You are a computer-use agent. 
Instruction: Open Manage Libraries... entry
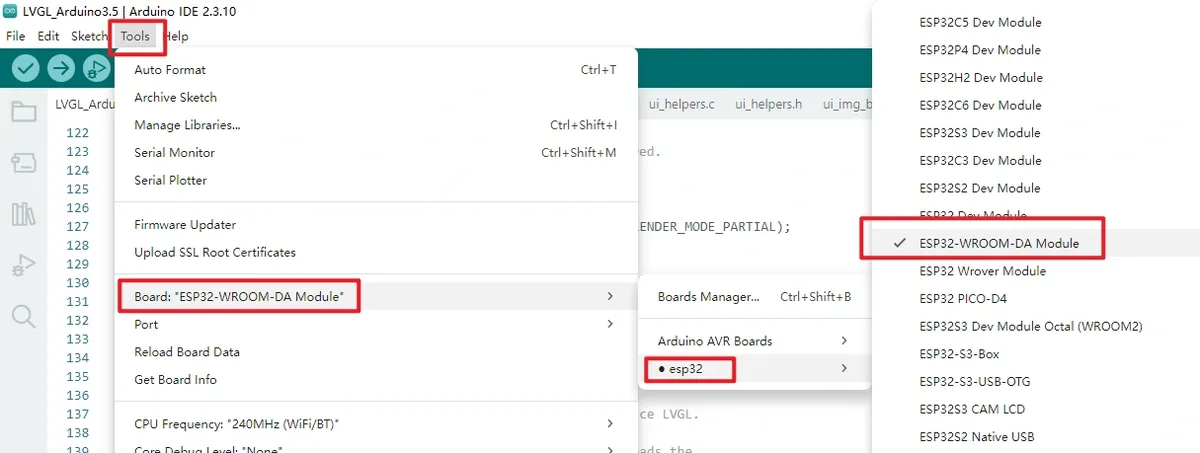coord(376,125)
